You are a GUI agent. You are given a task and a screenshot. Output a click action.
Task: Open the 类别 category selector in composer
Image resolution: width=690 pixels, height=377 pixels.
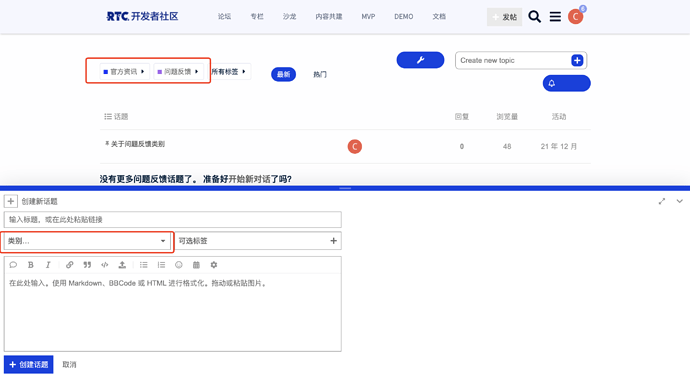point(87,241)
